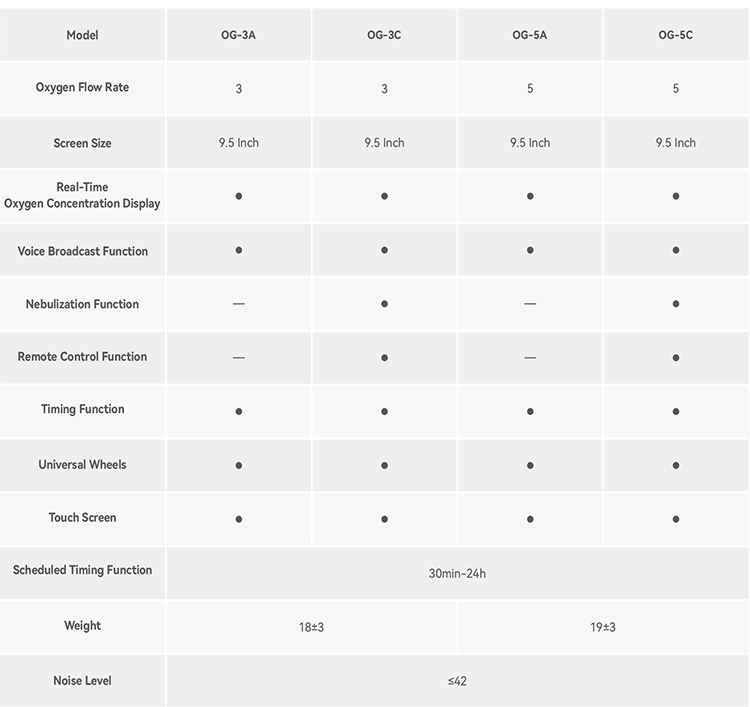The image size is (750, 707).
Task: Click the Noise Level row label
Action: [82, 681]
